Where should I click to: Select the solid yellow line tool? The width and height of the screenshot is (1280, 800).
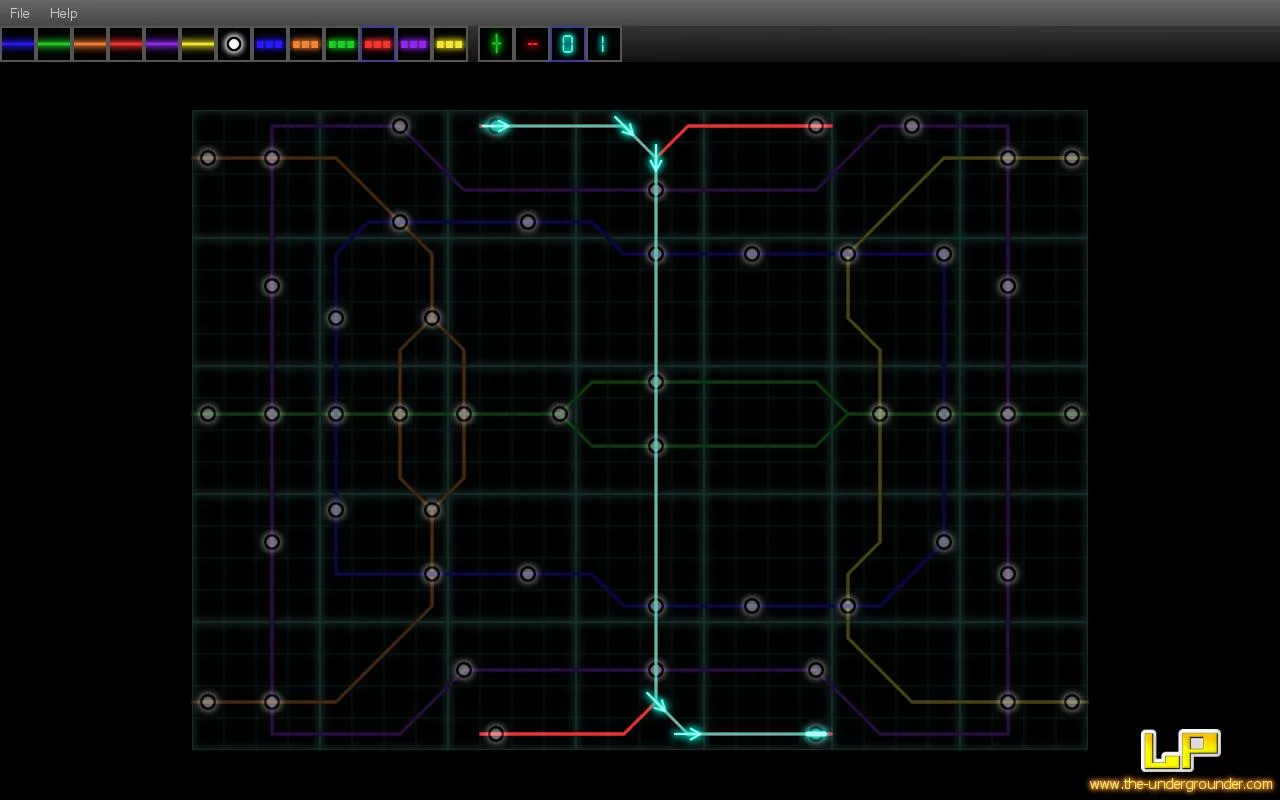(x=198, y=44)
